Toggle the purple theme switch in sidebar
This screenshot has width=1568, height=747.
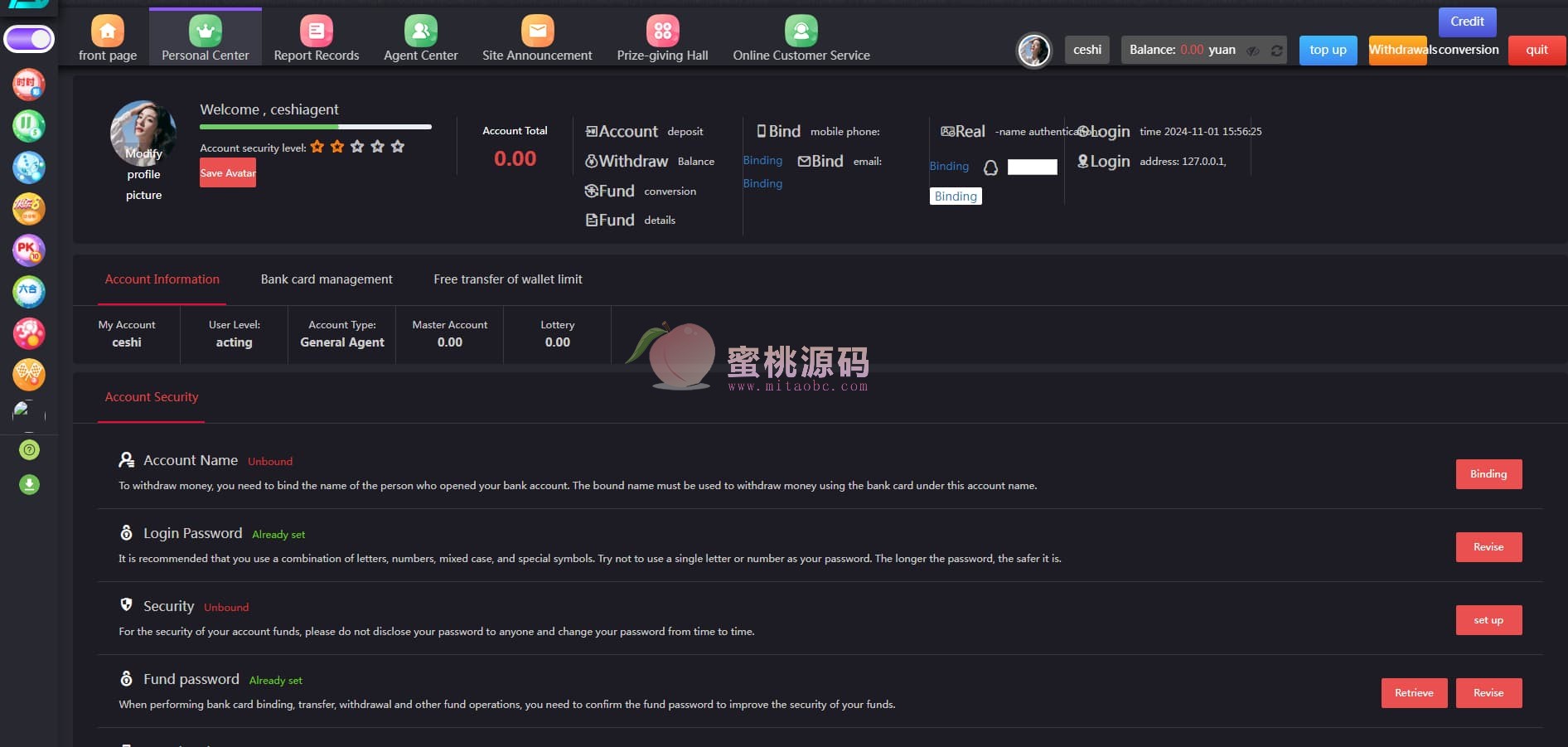tap(29, 39)
